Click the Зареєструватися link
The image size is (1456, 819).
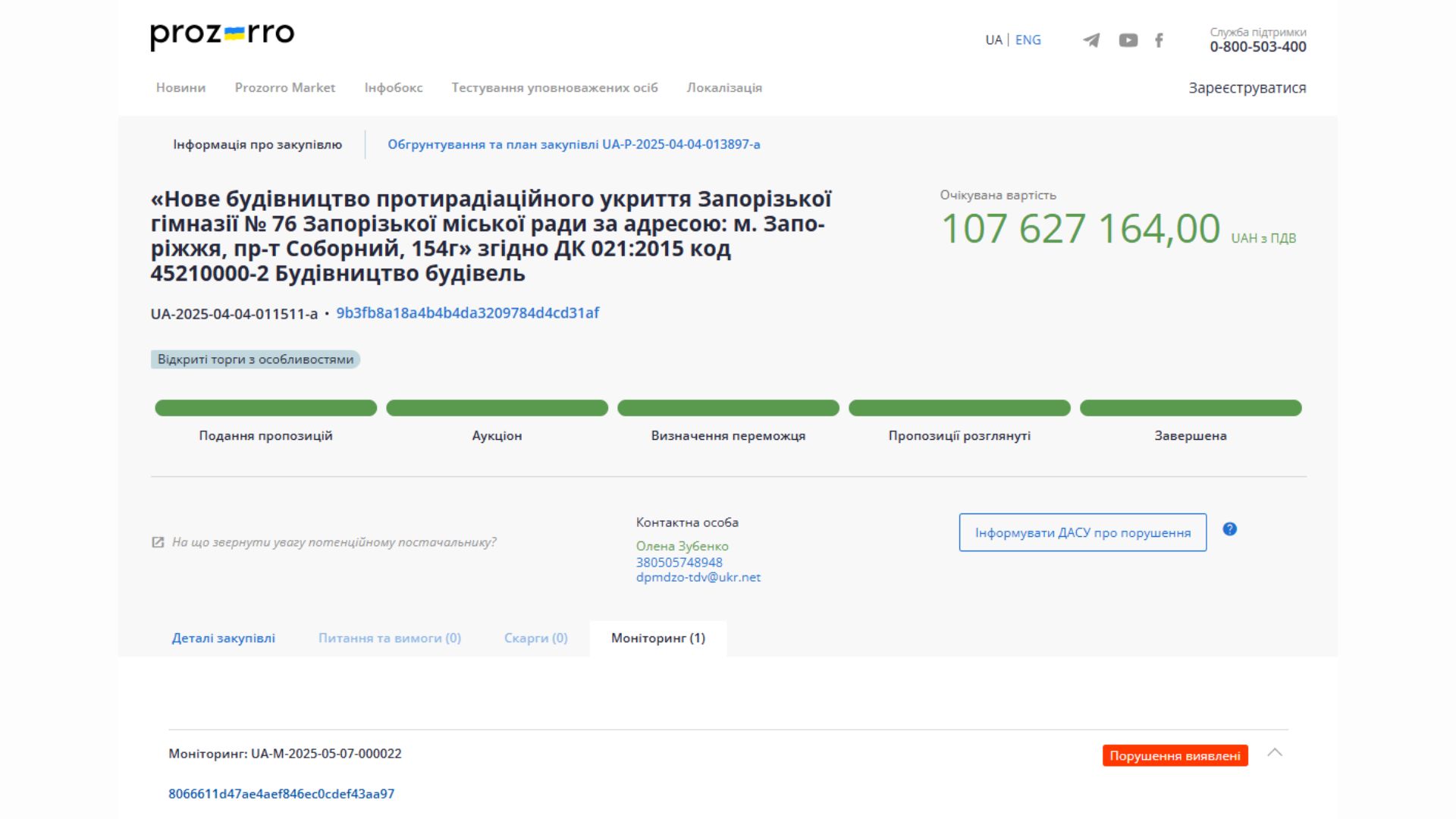pyautogui.click(x=1247, y=87)
